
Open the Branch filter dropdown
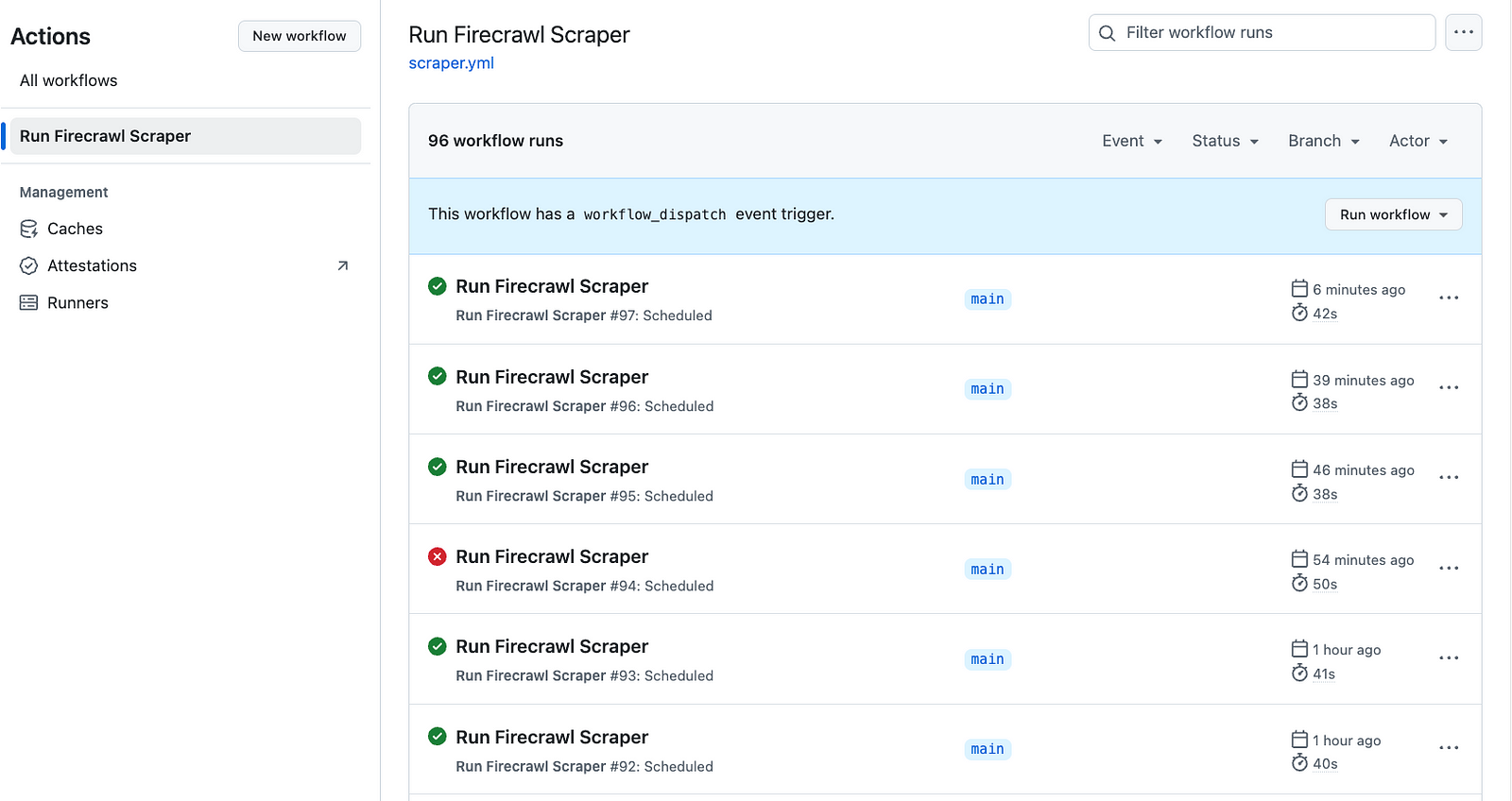point(1323,141)
